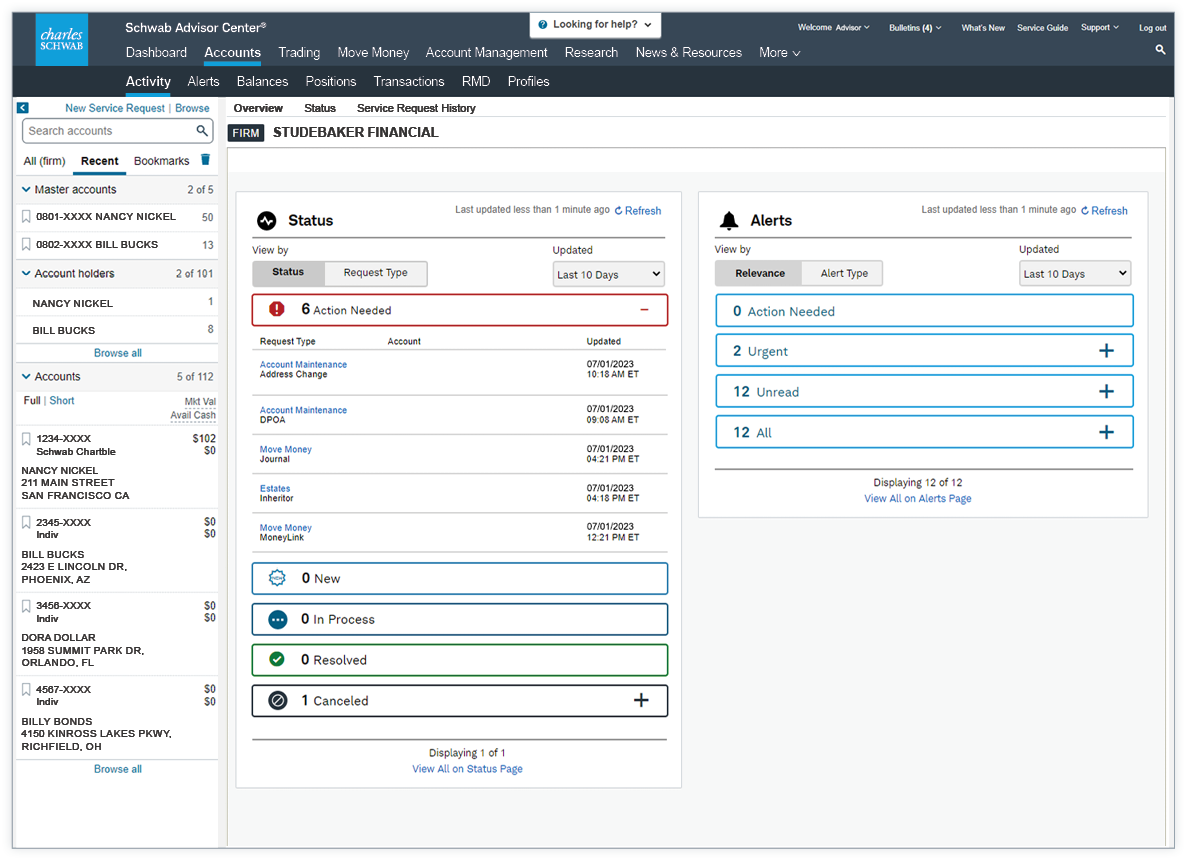Switch to the Bookmarks account list tab

161,161
